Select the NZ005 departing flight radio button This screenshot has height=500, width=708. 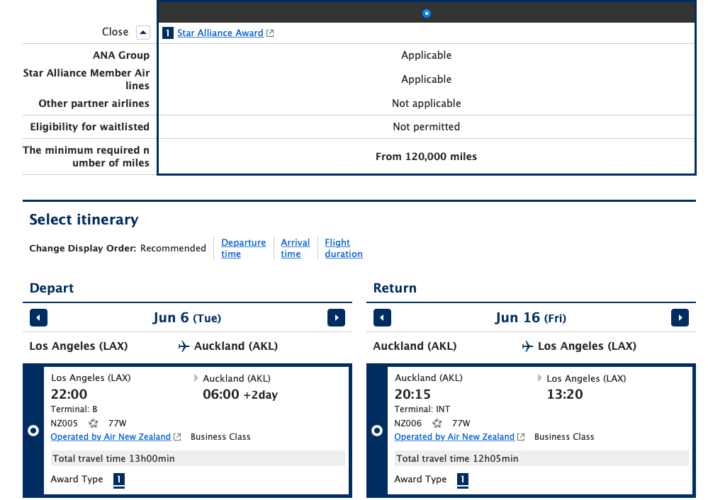tap(33, 430)
